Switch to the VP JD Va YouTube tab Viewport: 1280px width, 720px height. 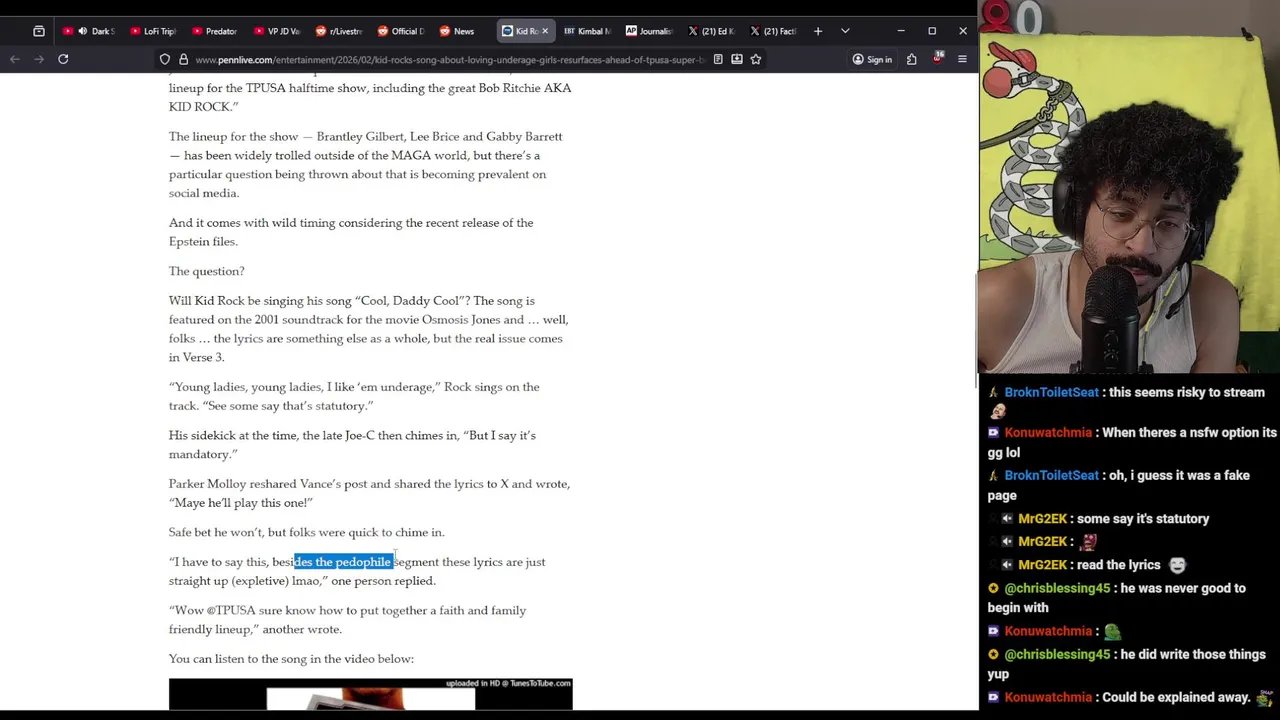[276, 31]
